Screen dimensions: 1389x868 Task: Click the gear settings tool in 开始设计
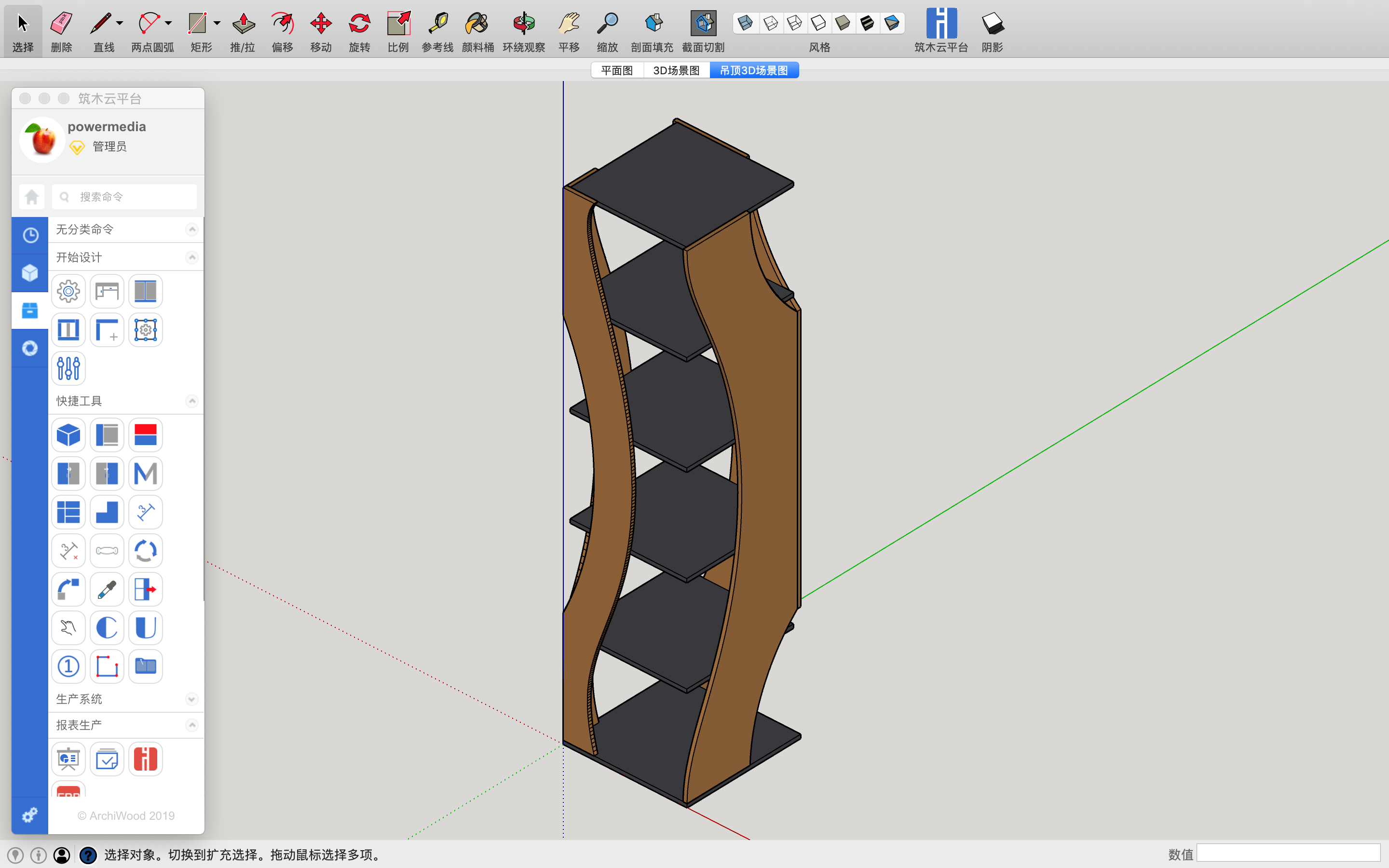pos(68,292)
